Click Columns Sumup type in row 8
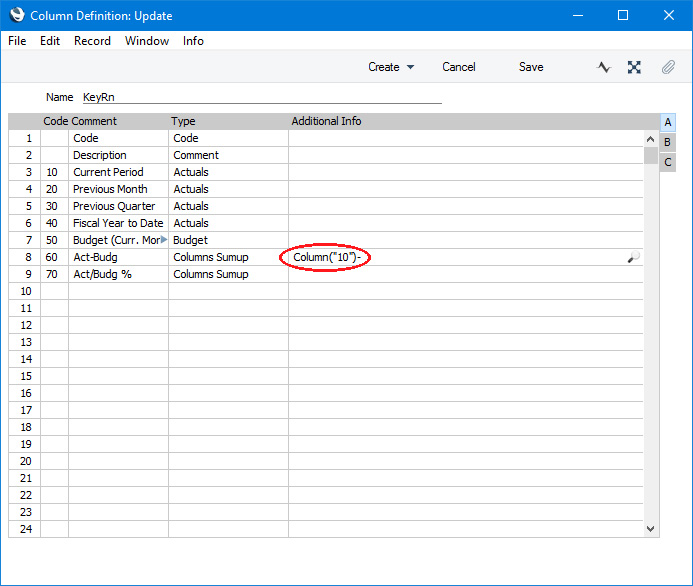 tap(228, 257)
